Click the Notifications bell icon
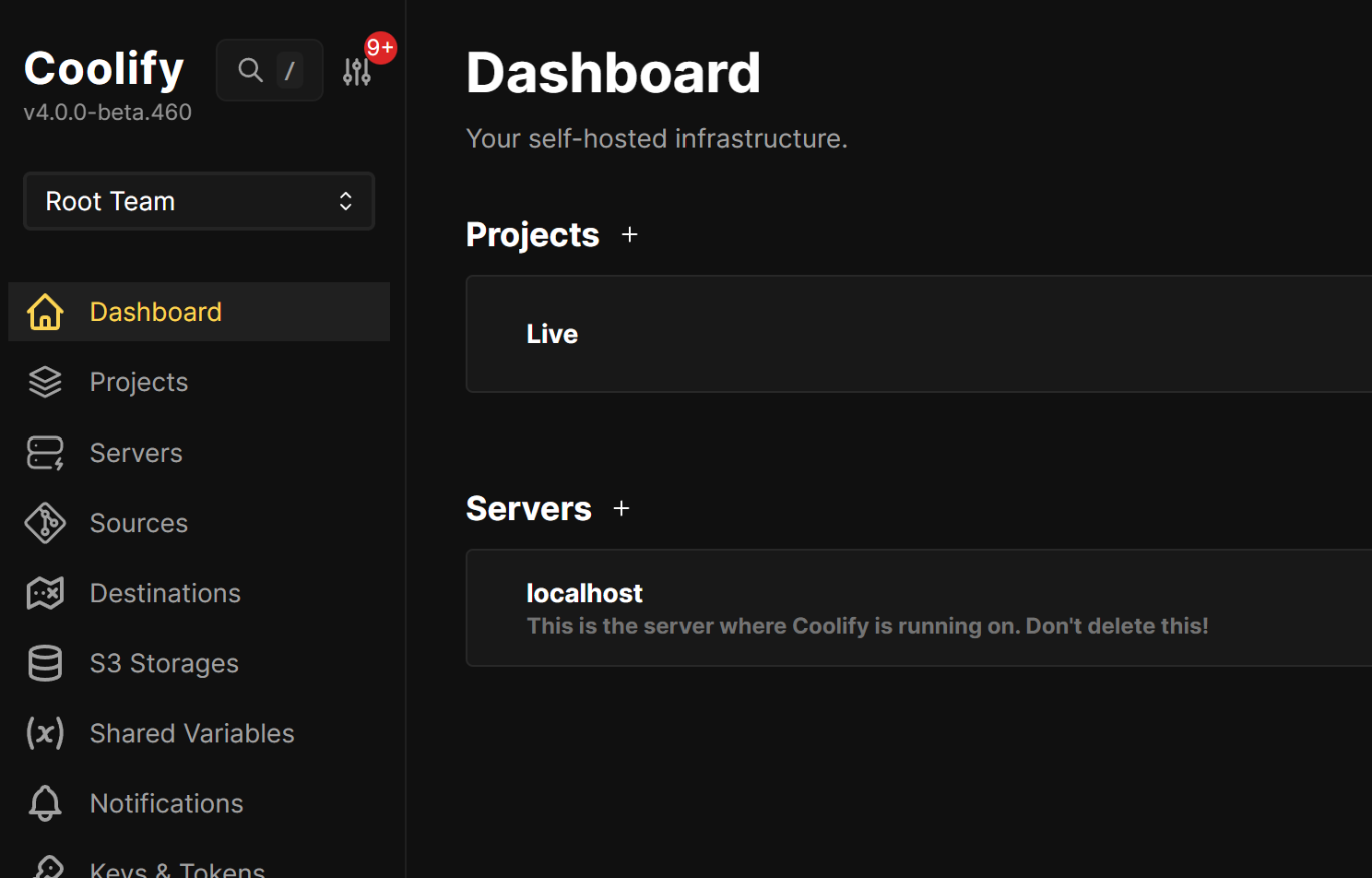 [44, 803]
